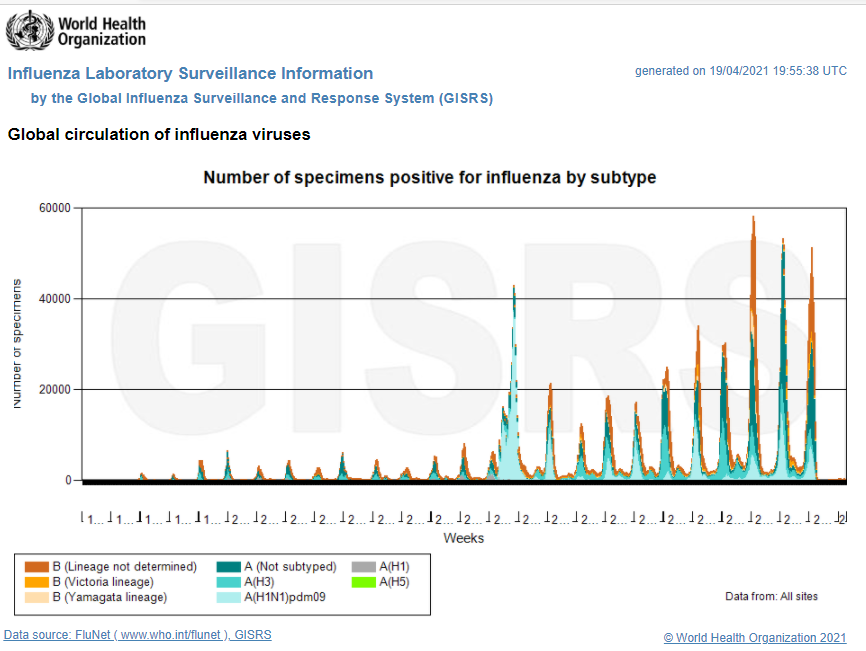Select the A(H1N1)pdm09 legend color box
The height and width of the screenshot is (651, 866).
(229, 597)
